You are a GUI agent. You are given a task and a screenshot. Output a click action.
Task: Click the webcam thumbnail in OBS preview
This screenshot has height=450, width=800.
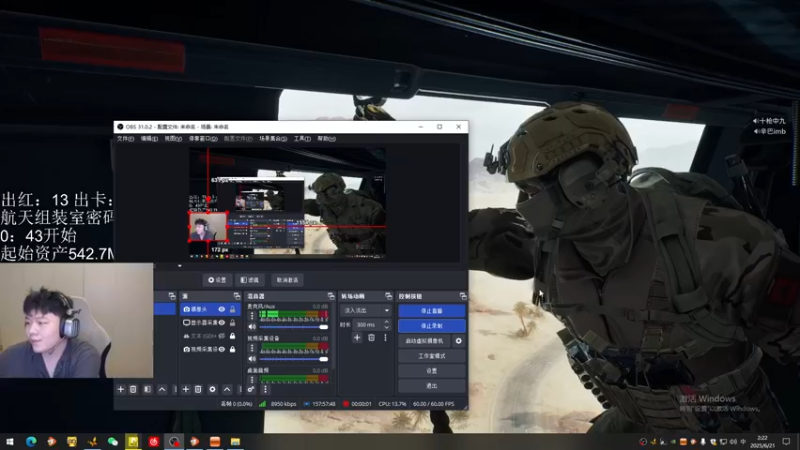208,226
